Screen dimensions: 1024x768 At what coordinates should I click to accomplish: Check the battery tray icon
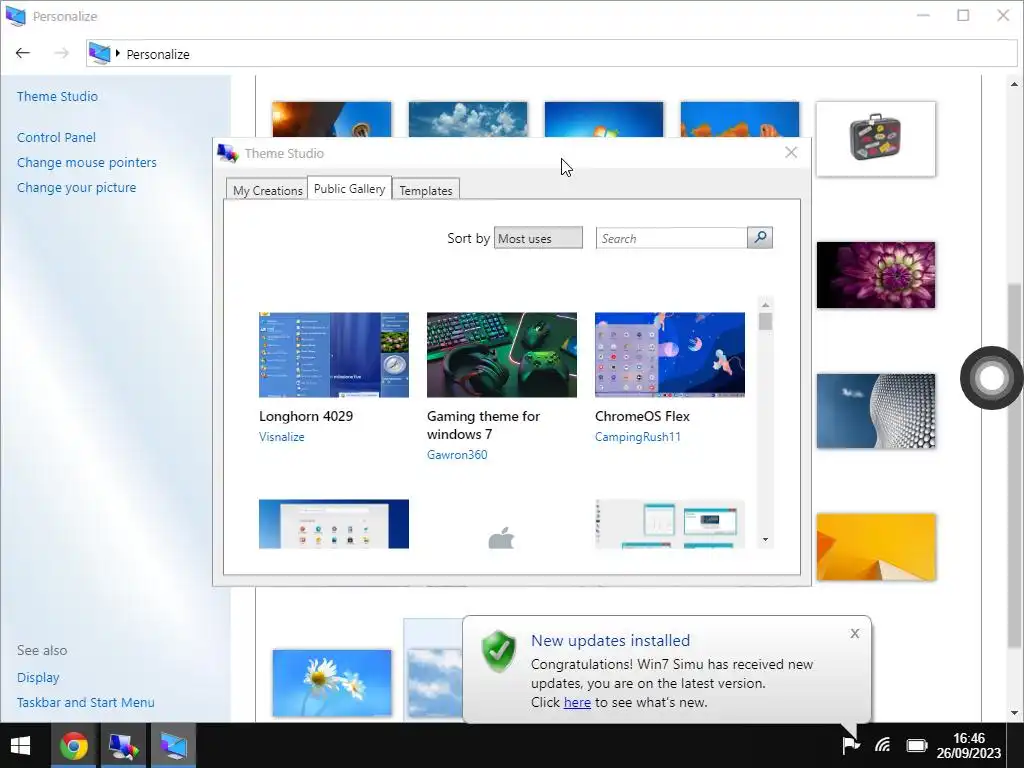pyautogui.click(x=917, y=745)
